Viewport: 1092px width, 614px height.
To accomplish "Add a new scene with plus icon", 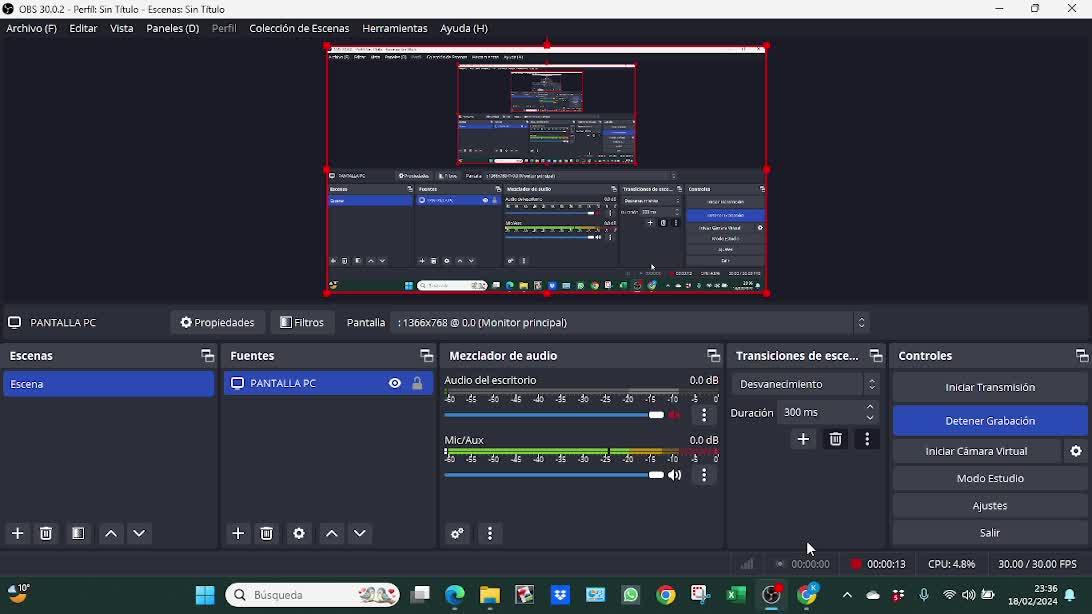I will click(x=18, y=534).
